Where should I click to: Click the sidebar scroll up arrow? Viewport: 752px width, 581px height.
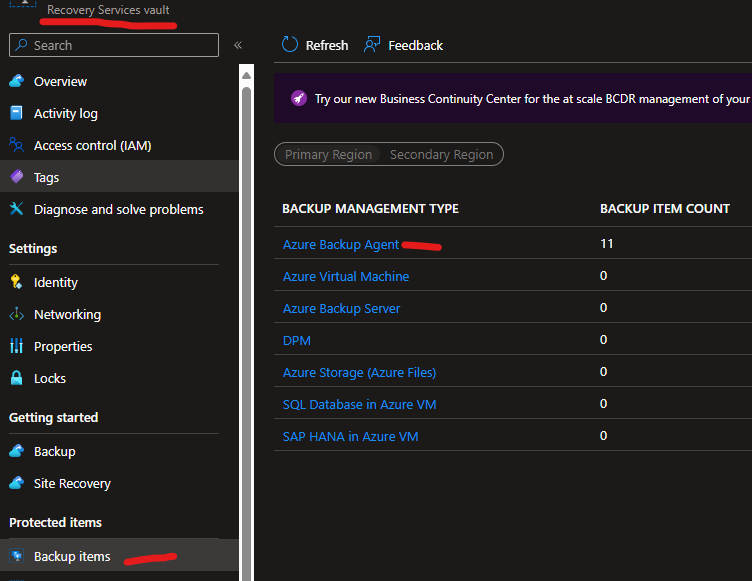pyautogui.click(x=247, y=75)
